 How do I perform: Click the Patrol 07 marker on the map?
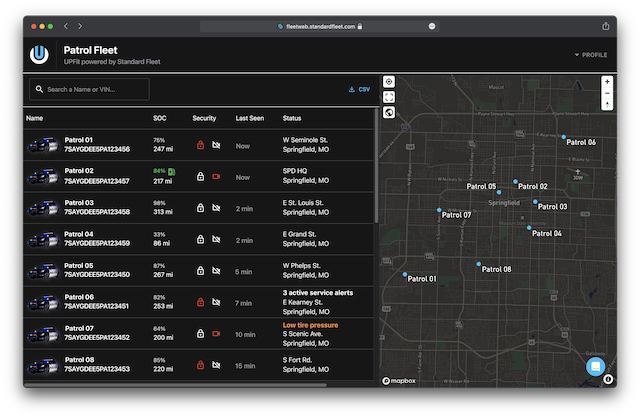pos(439,210)
